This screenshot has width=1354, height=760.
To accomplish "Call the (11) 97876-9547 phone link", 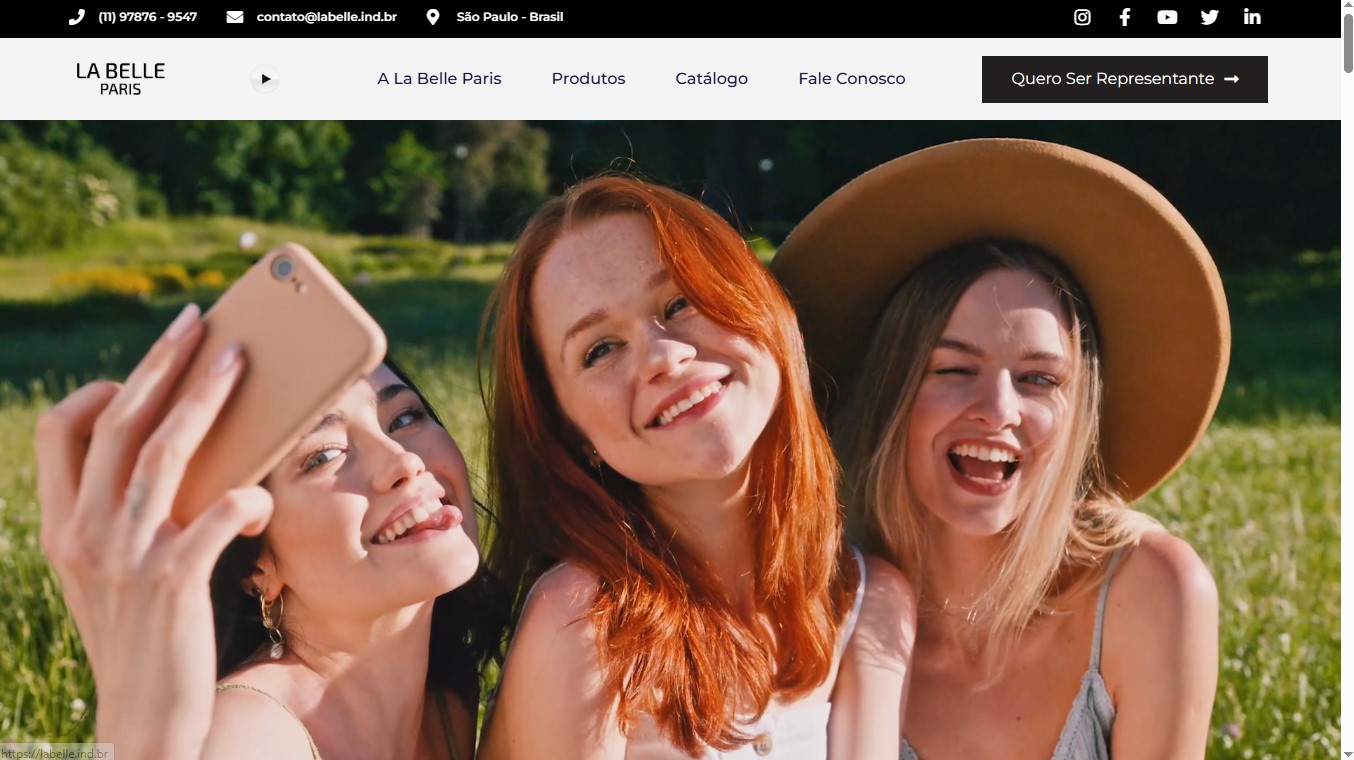I will 146,17.
